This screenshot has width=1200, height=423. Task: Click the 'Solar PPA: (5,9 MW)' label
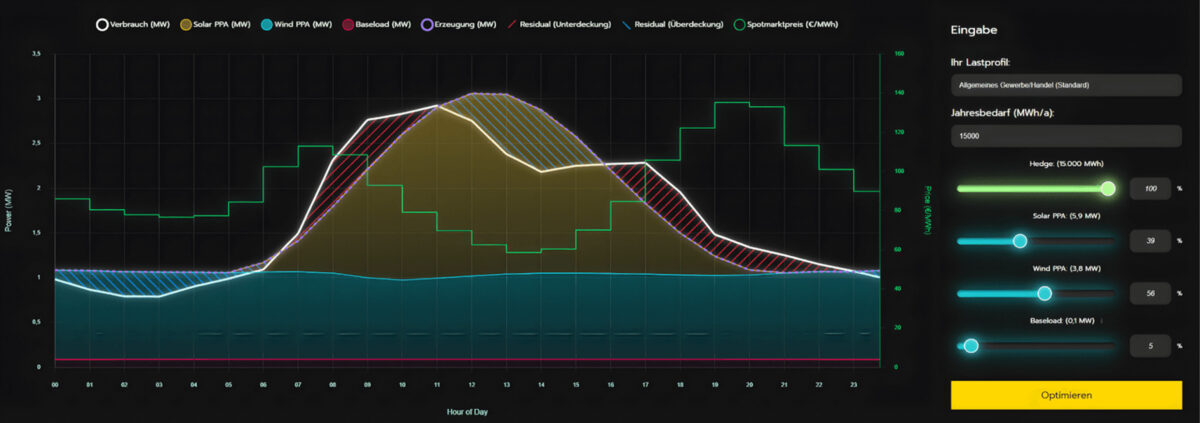click(x=1066, y=216)
